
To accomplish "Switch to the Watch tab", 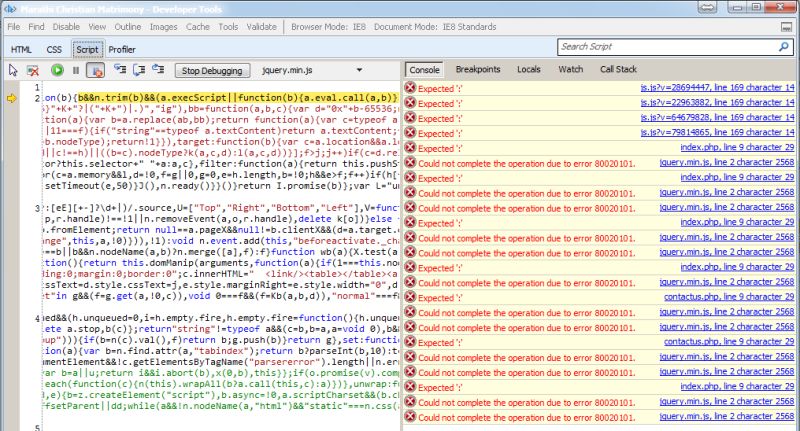I will click(x=570, y=69).
